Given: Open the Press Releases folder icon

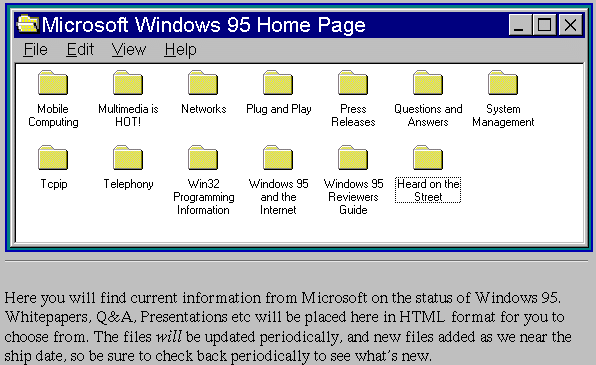Looking at the screenshot, I should (x=353, y=83).
